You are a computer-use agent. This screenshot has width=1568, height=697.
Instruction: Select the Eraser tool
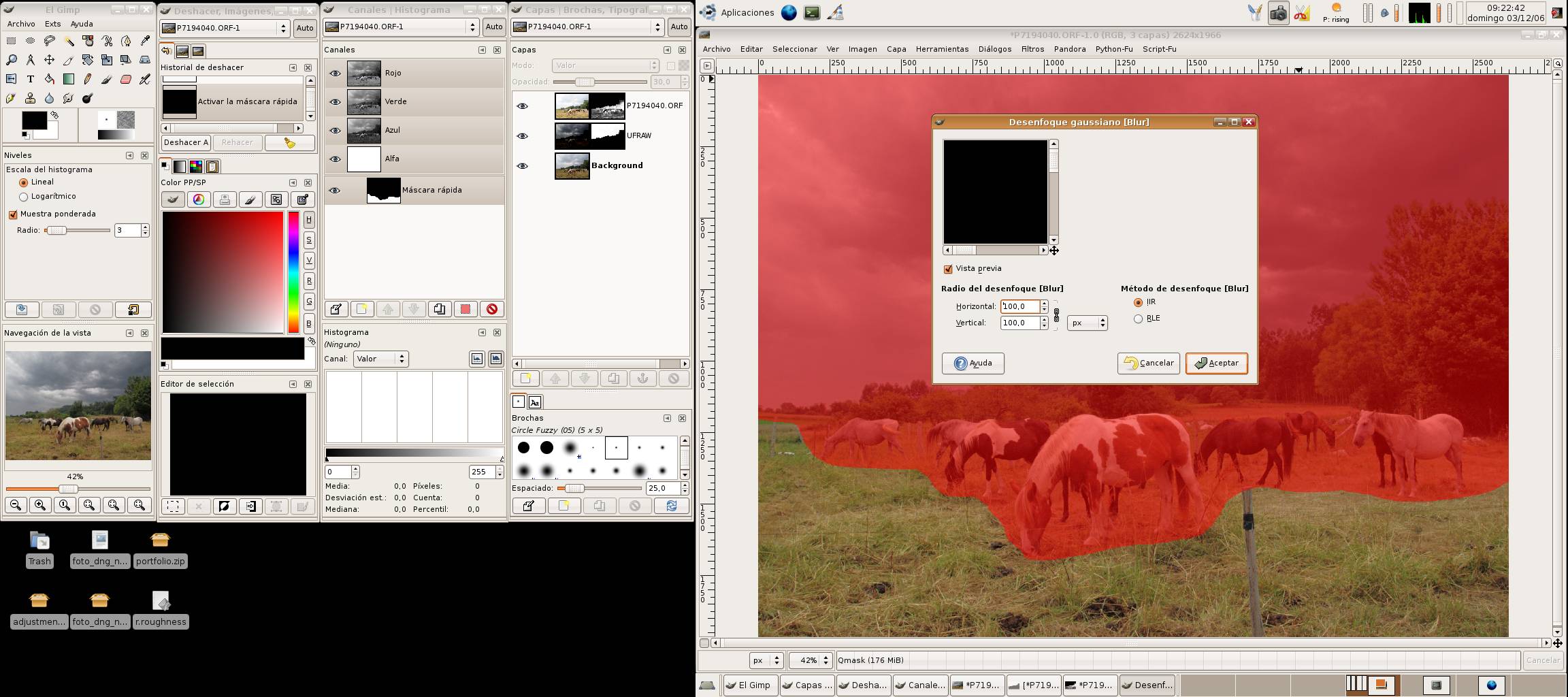[126, 79]
